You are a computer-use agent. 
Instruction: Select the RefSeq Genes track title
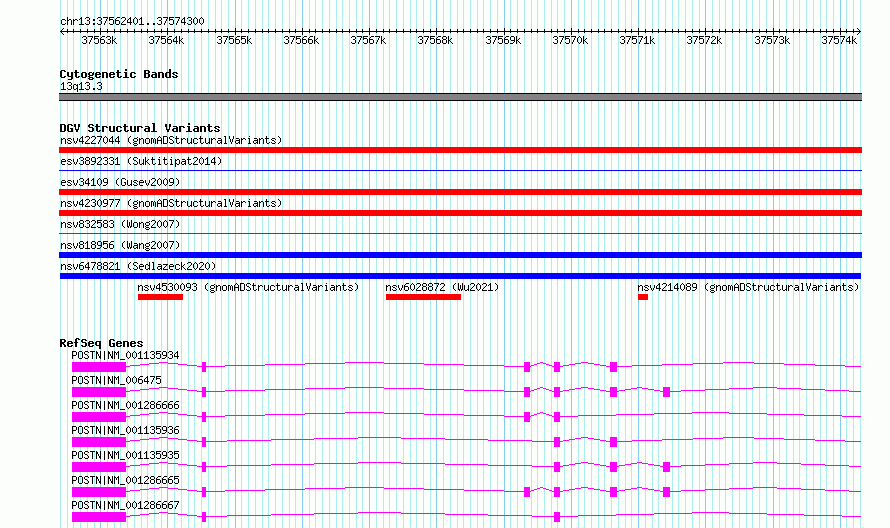101,343
